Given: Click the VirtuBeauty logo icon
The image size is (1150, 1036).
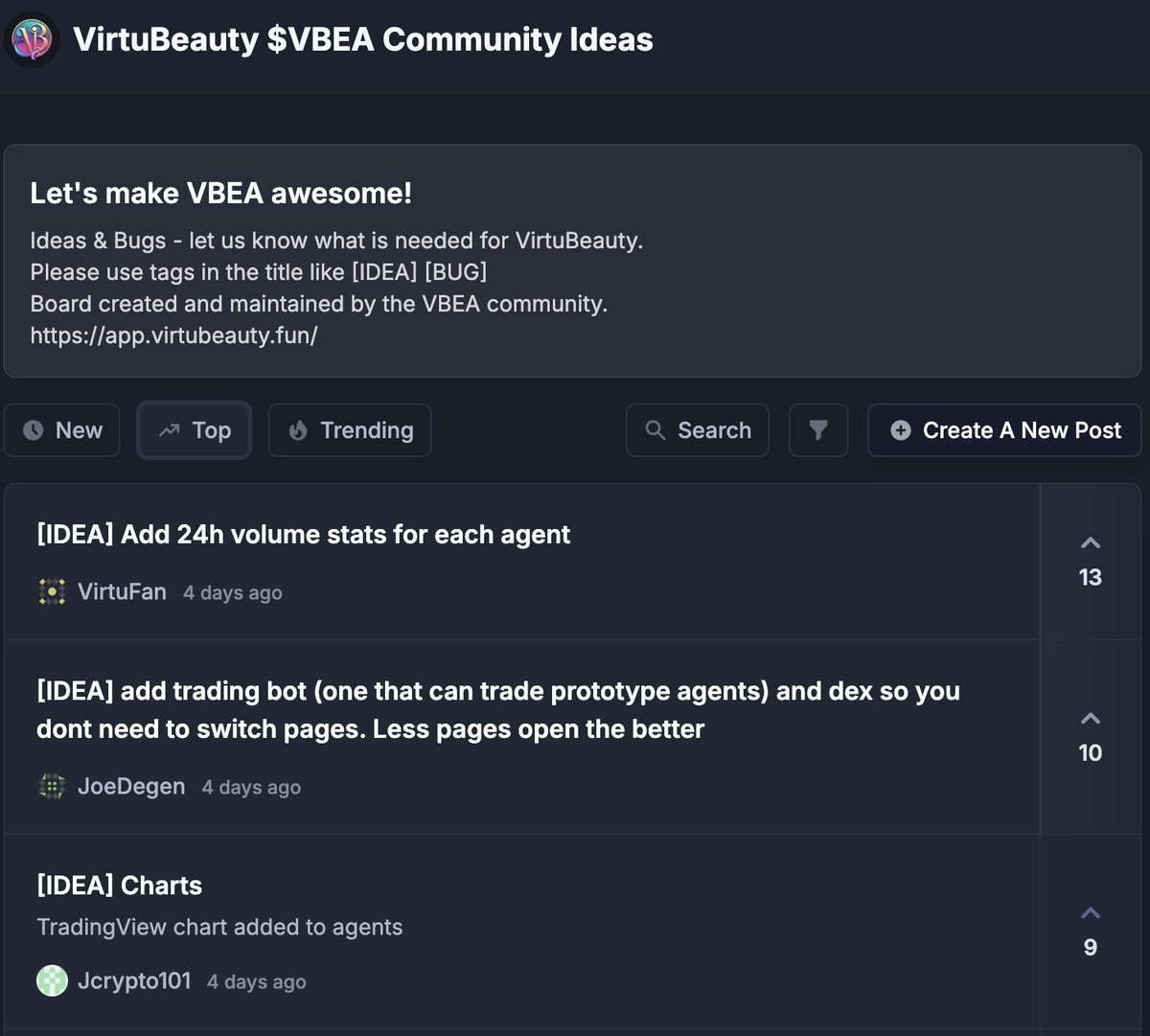Looking at the screenshot, I should pos(31,39).
